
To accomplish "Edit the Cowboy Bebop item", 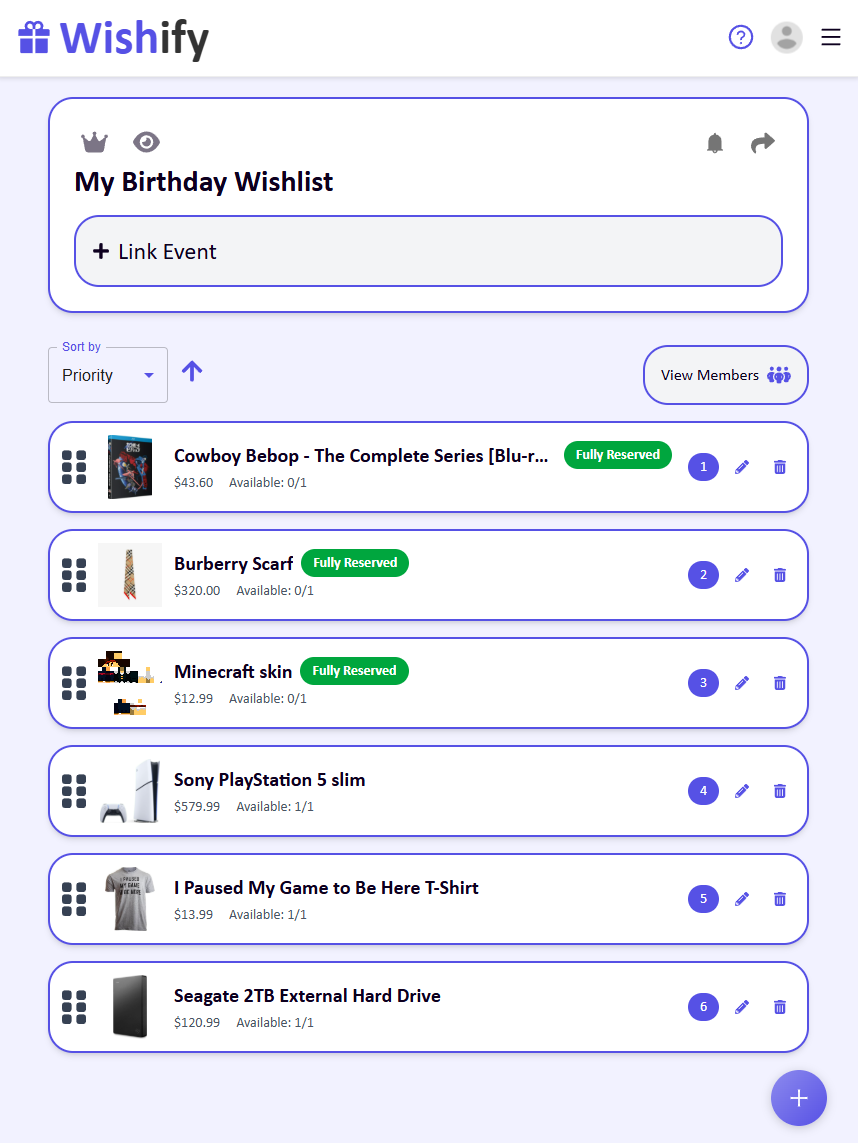I will coord(742,467).
